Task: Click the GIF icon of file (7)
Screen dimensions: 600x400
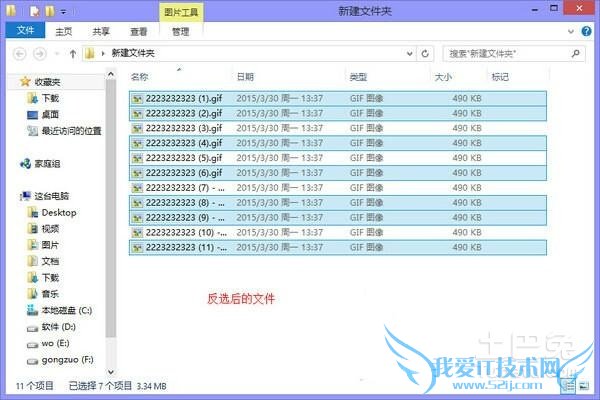Action: pyautogui.click(x=137, y=188)
